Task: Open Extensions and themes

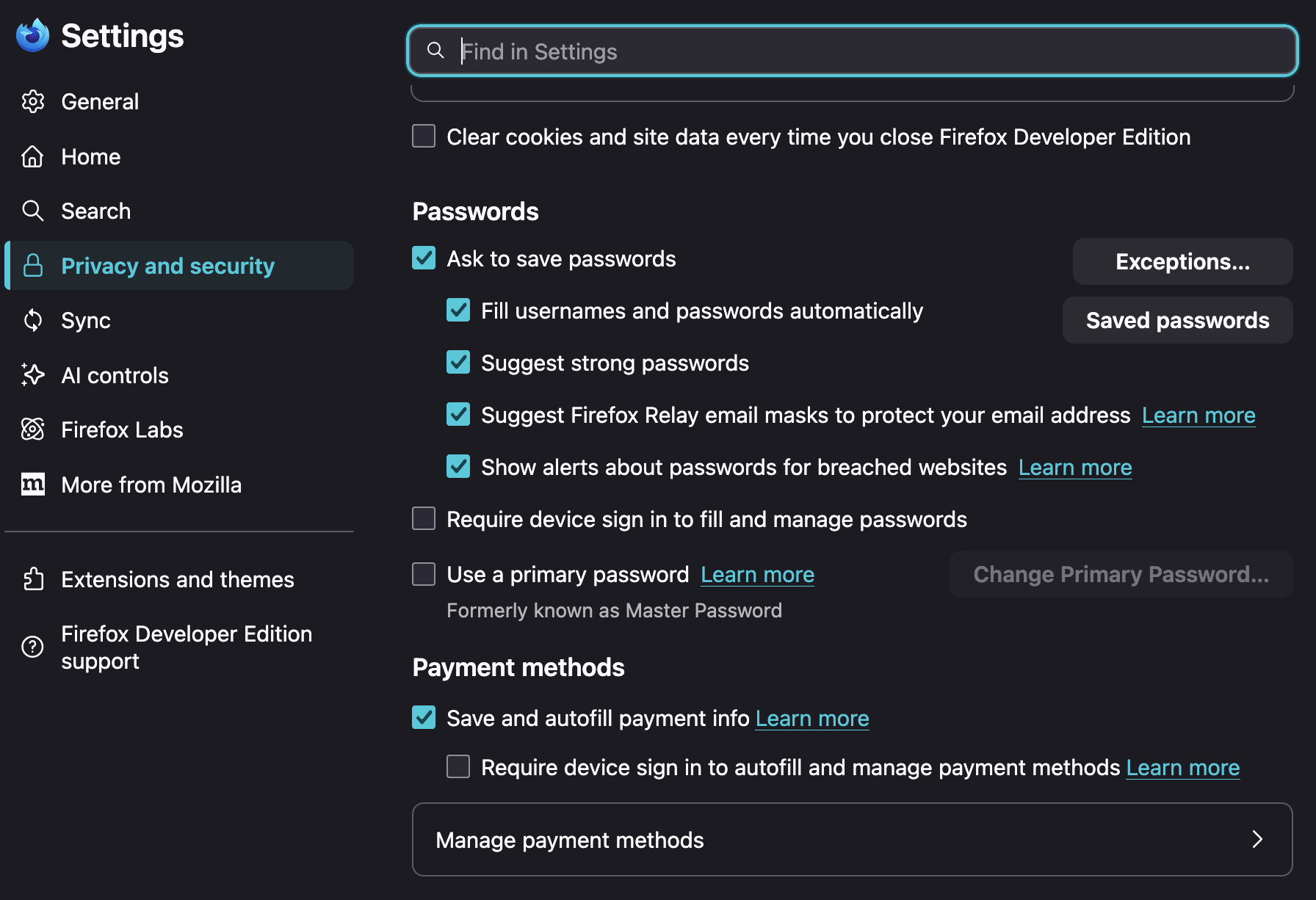Action: (x=179, y=579)
